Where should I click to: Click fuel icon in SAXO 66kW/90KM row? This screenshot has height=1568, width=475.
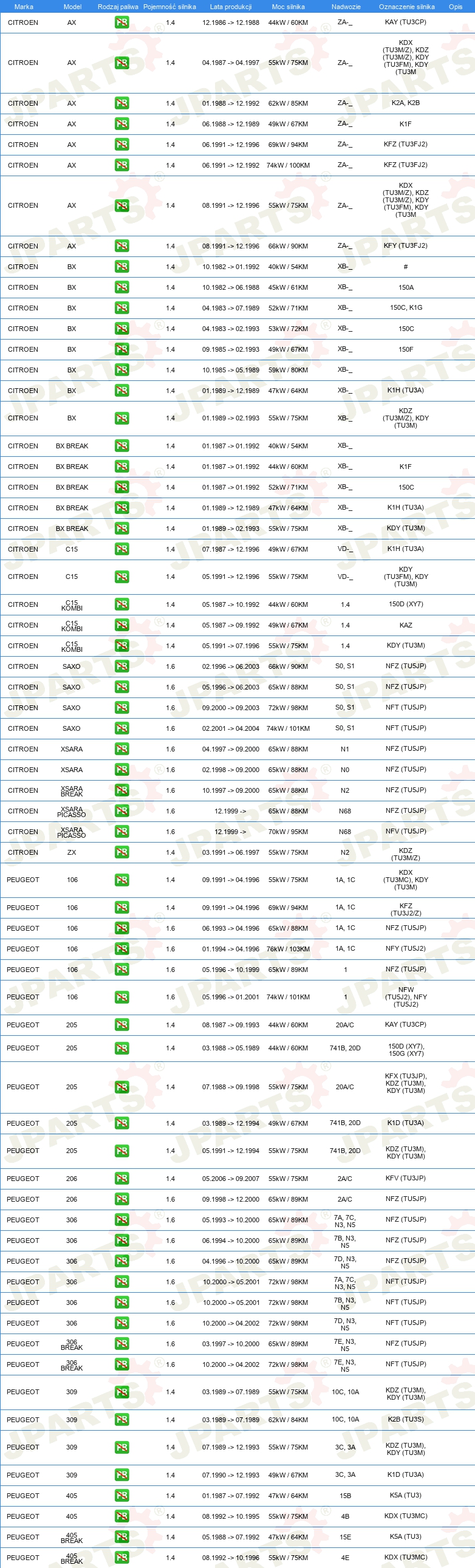(122, 666)
